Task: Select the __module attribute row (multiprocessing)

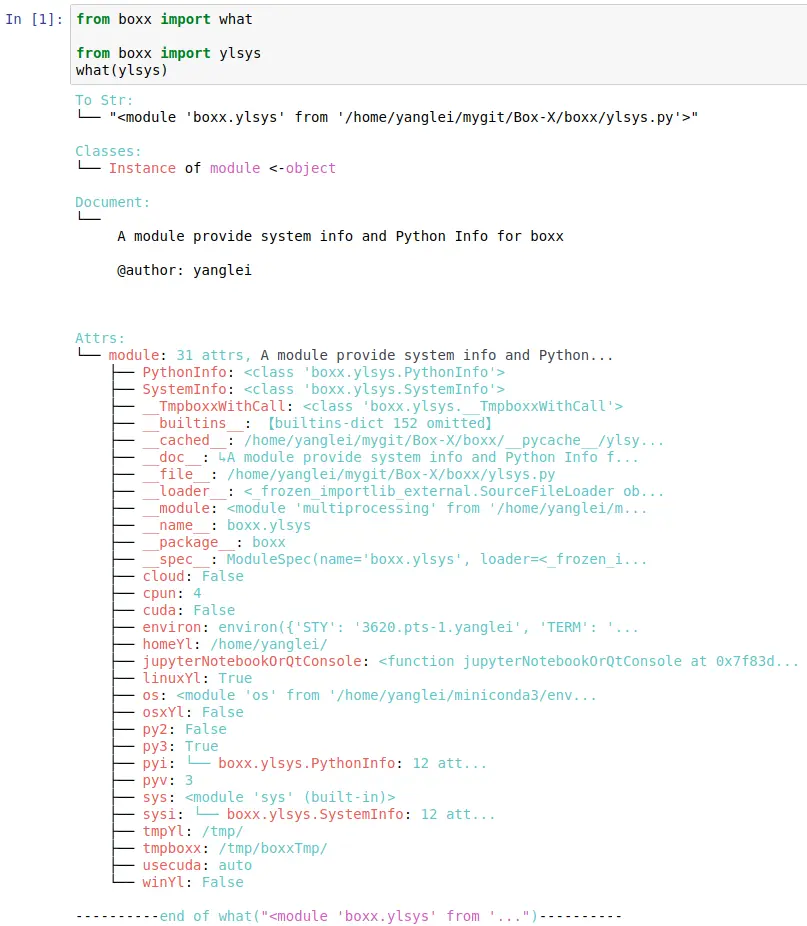Action: click(x=395, y=508)
